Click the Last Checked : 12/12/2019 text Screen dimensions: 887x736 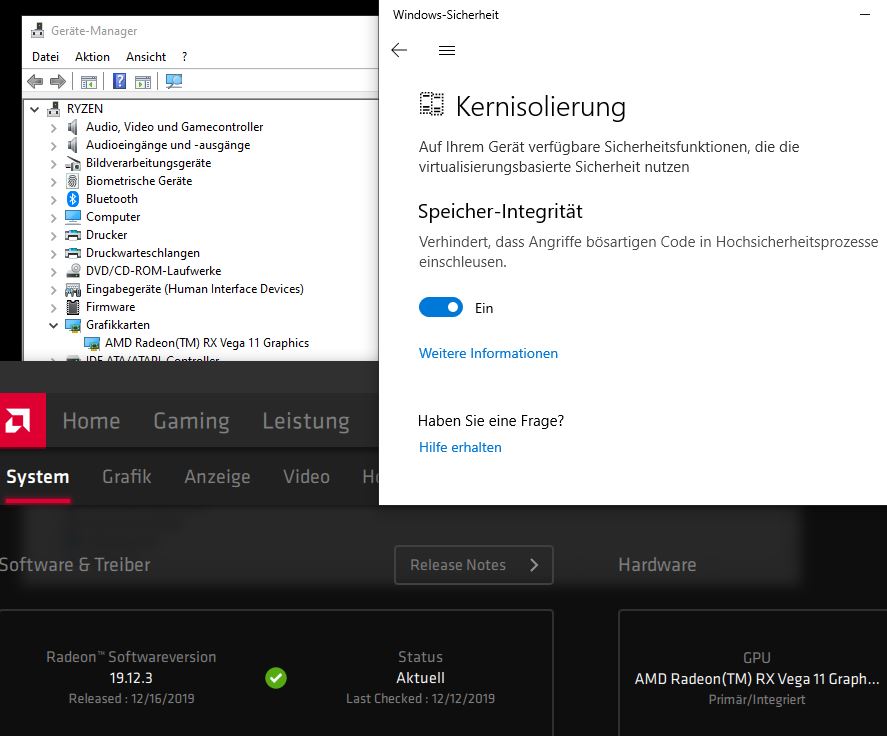coord(420,699)
